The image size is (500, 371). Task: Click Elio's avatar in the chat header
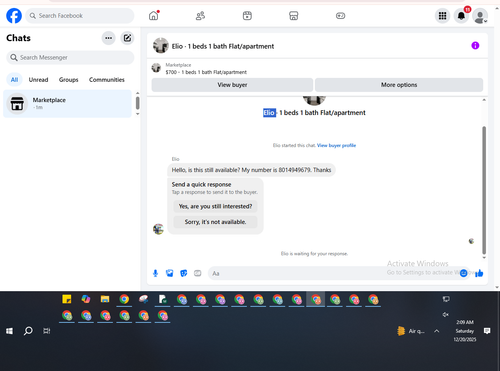(161, 46)
